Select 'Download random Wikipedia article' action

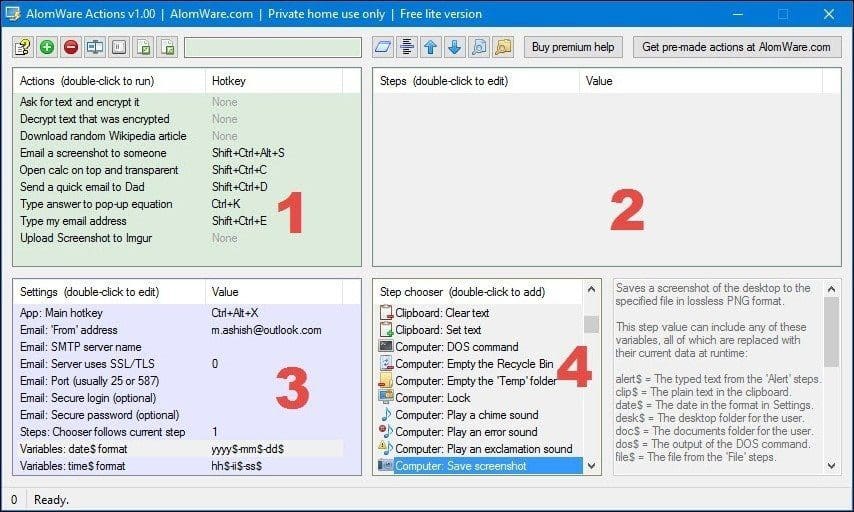103,136
